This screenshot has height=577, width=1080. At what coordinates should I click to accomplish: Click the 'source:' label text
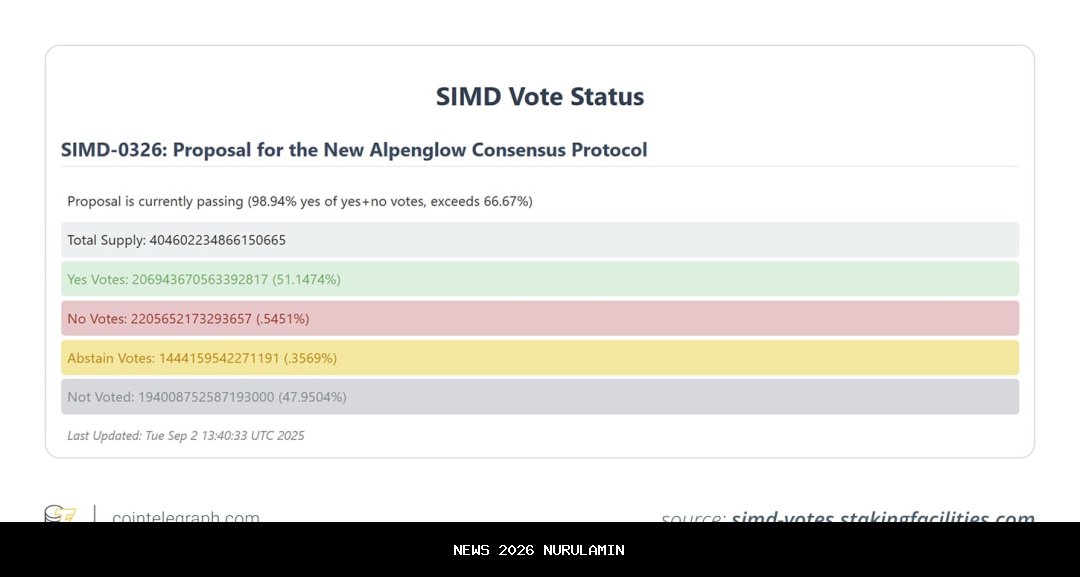point(693,518)
